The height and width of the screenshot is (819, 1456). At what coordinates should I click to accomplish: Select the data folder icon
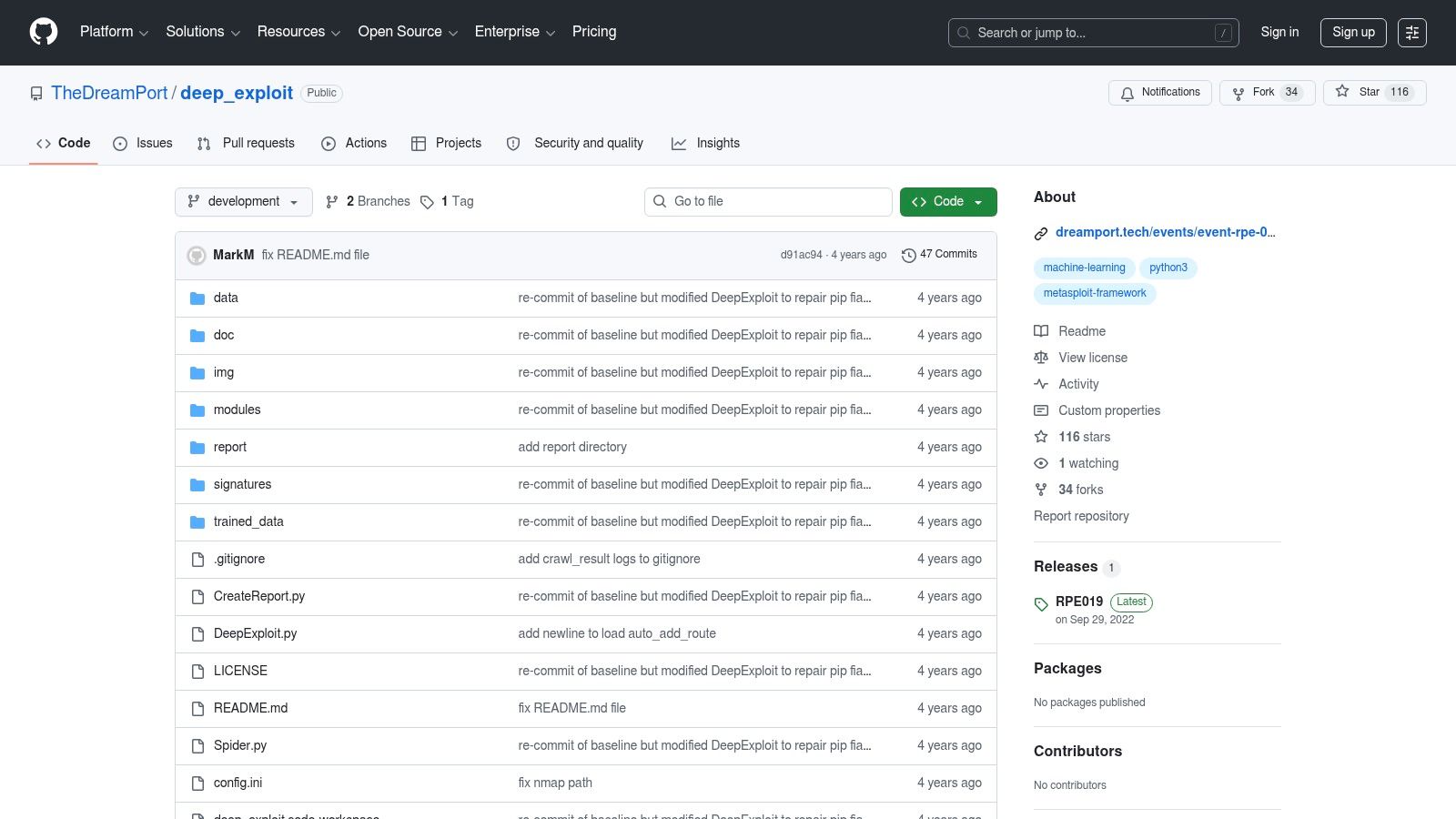197,298
